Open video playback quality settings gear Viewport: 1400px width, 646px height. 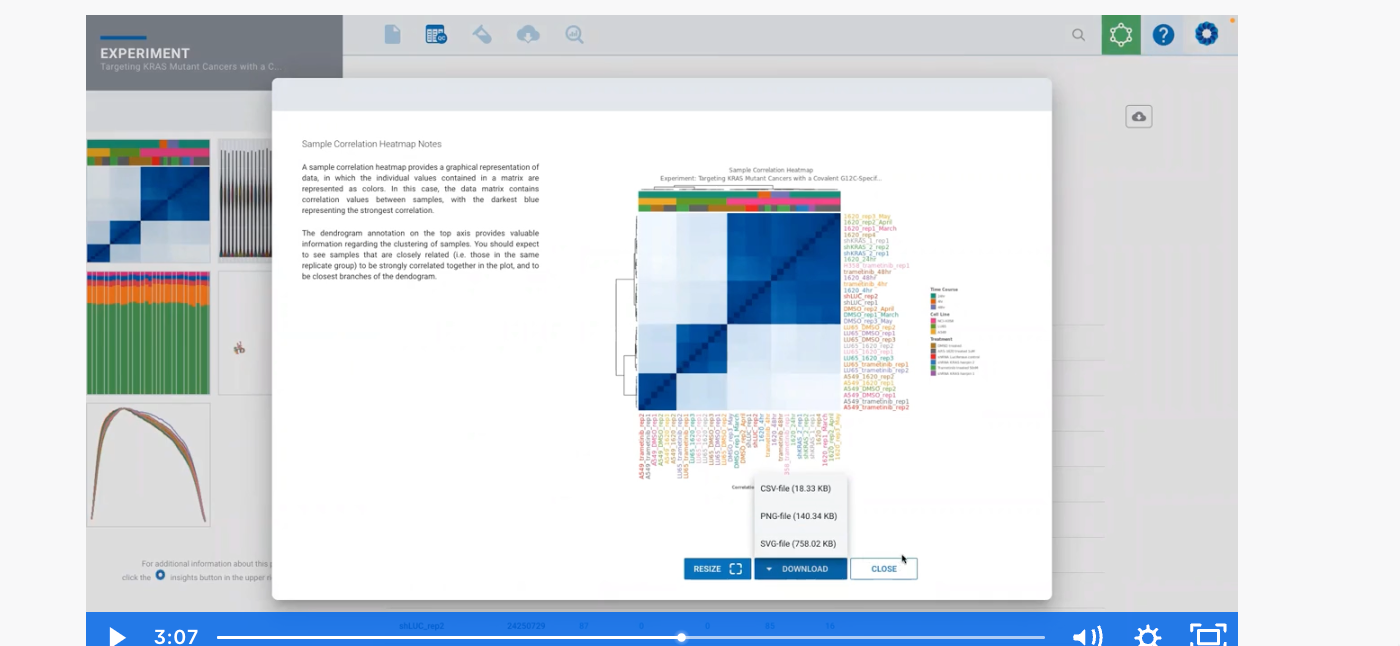1148,636
